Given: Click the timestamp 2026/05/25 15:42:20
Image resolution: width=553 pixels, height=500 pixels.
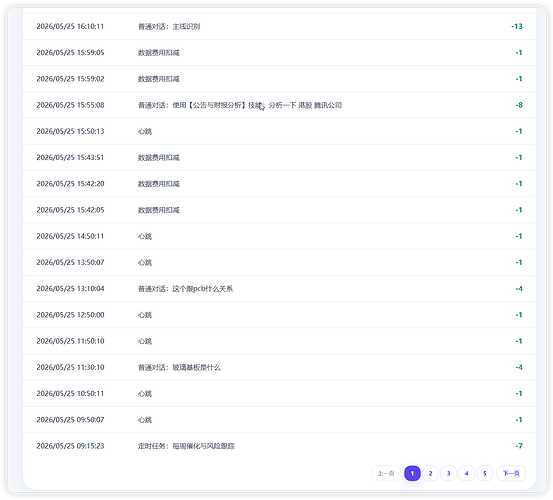Looking at the screenshot, I should [70, 184].
